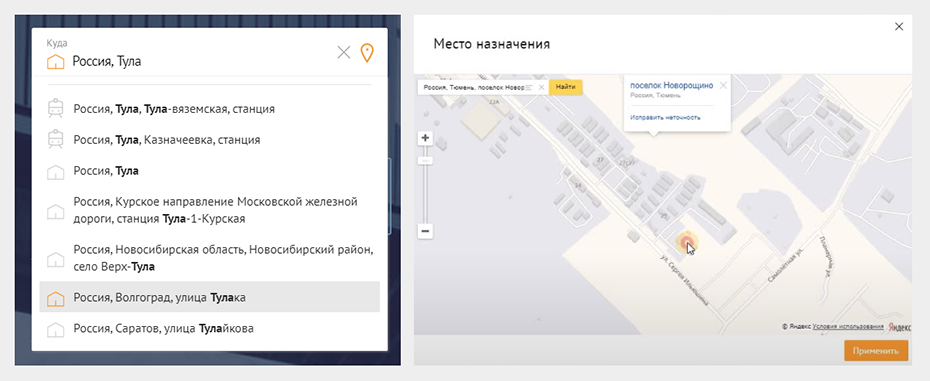Viewport: 930px width, 381px height.
Task: Click the red location marker on map
Action: click(x=687, y=241)
